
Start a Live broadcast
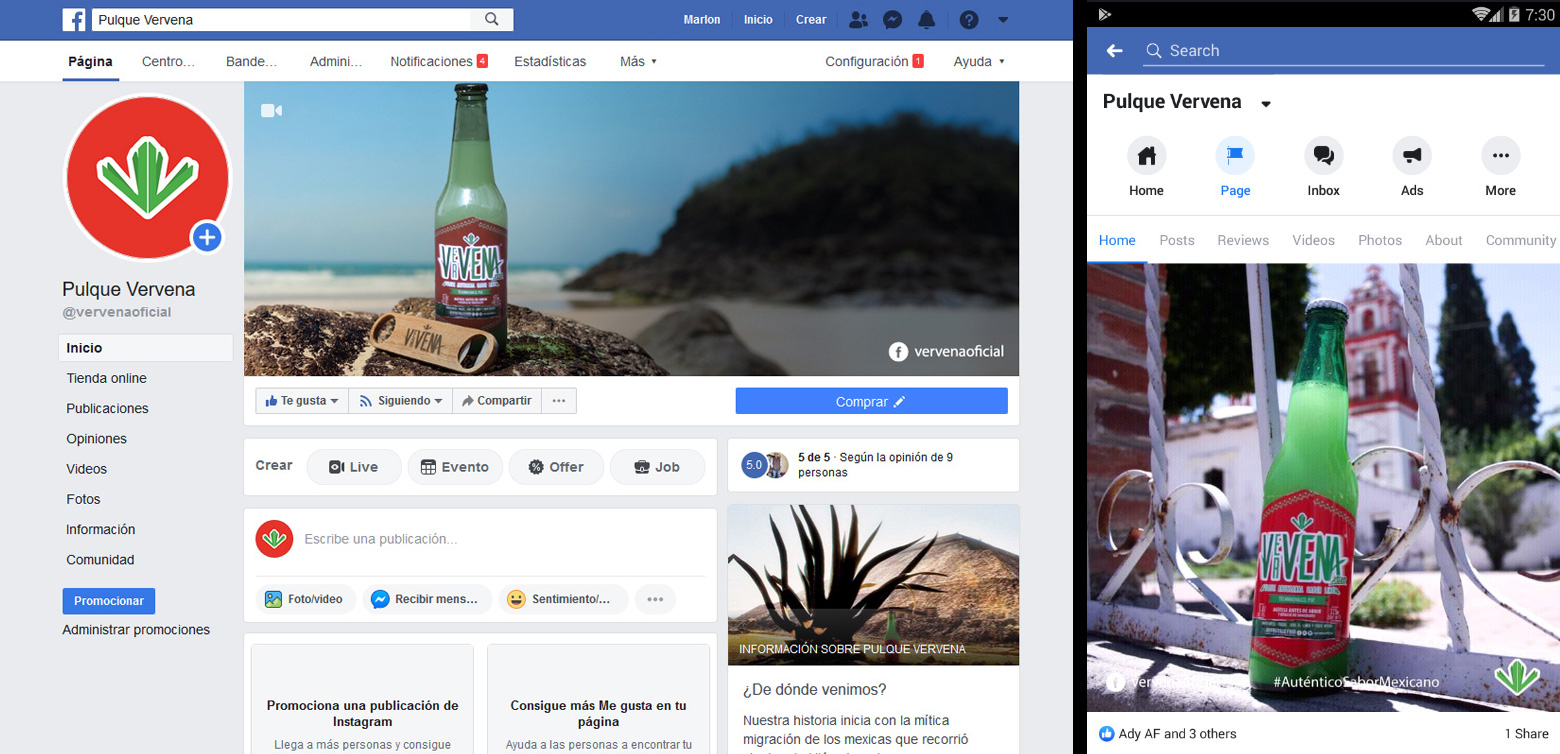(x=354, y=466)
